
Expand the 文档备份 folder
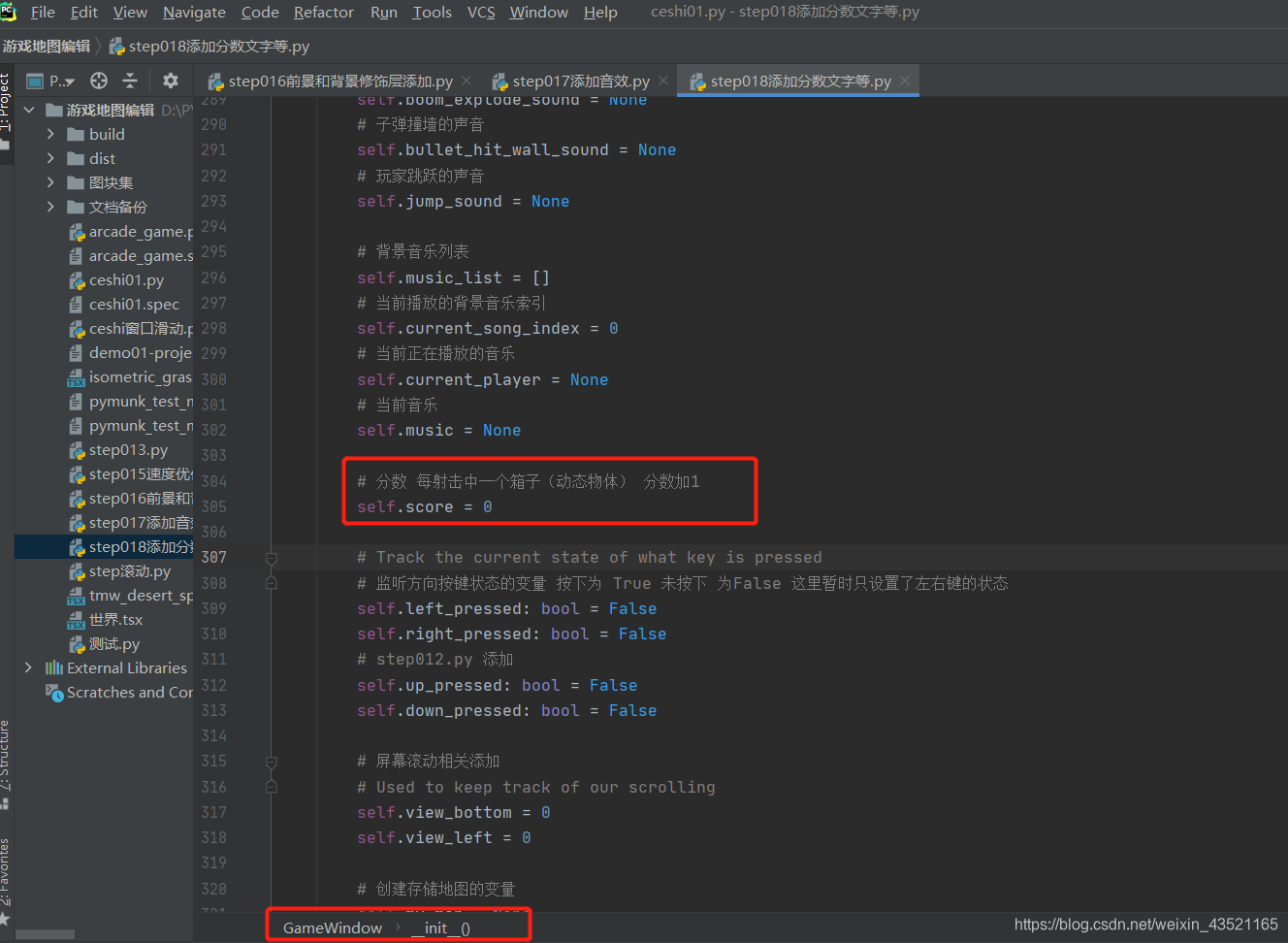coord(50,207)
